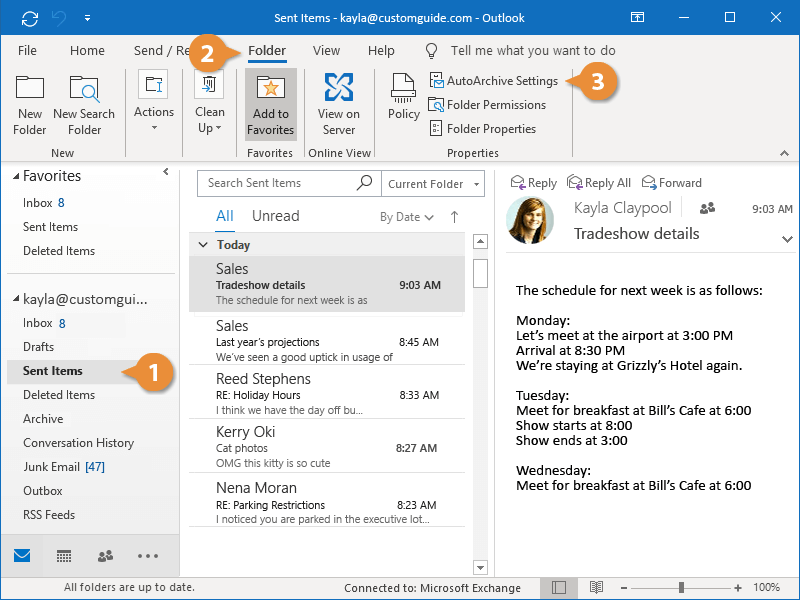
Task: Open Conversation History folder
Action: point(78,443)
